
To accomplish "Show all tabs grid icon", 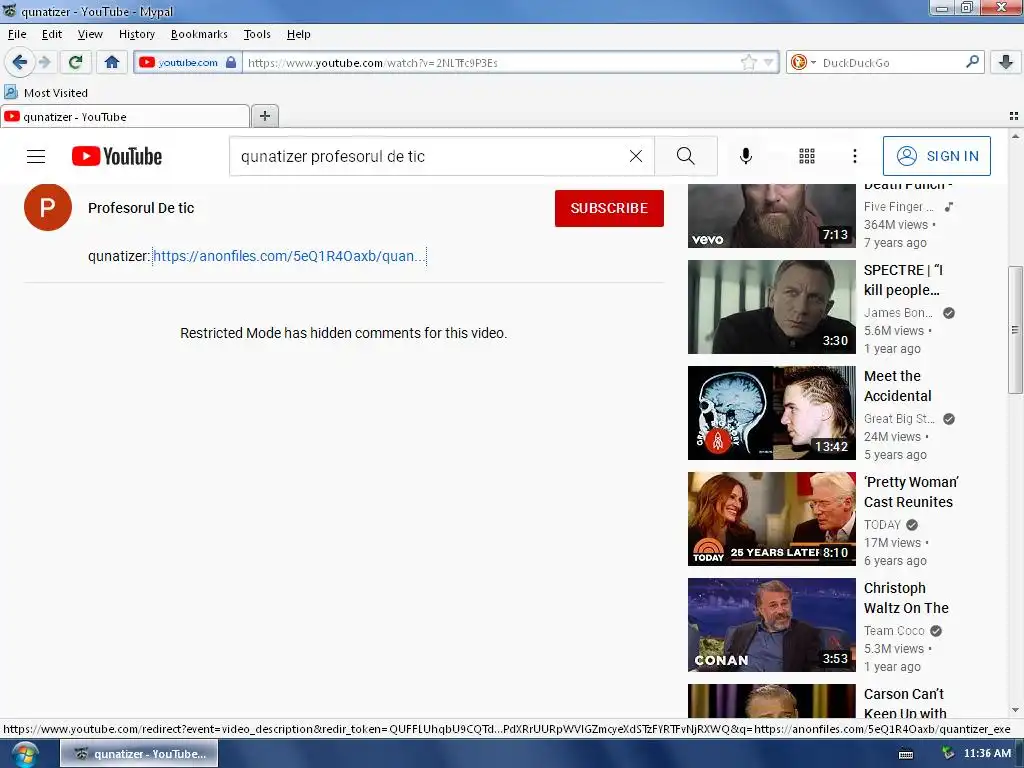I will 1014,116.
